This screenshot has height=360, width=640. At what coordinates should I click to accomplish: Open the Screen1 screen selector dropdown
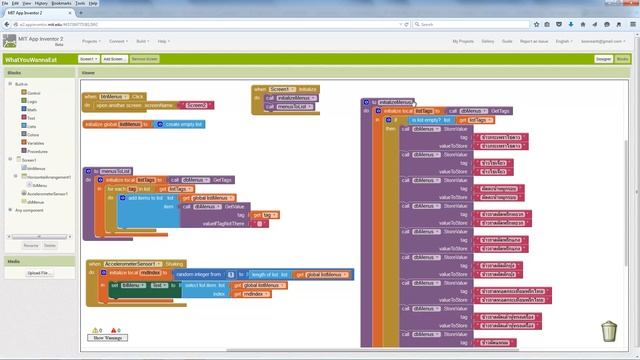pyautogui.click(x=89, y=59)
